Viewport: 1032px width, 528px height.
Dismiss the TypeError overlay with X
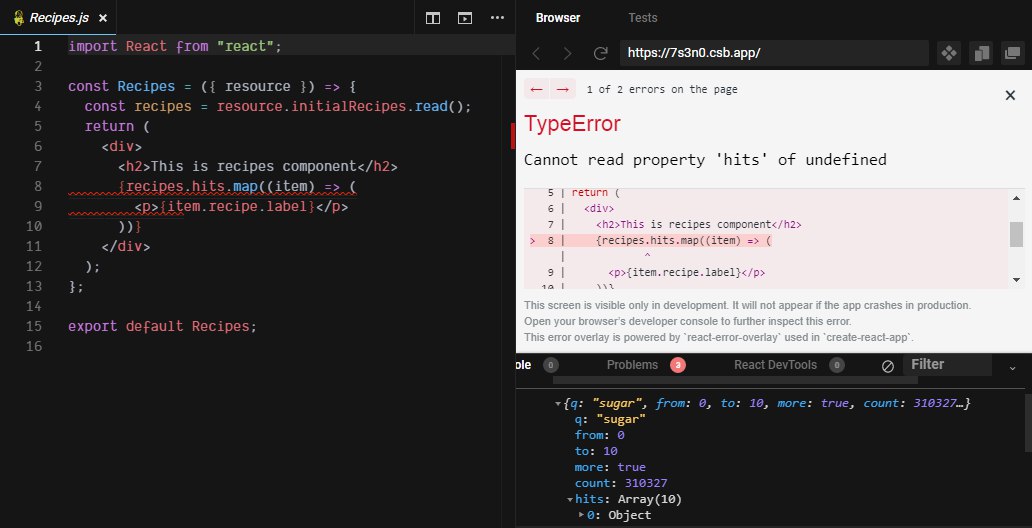tap(1010, 95)
